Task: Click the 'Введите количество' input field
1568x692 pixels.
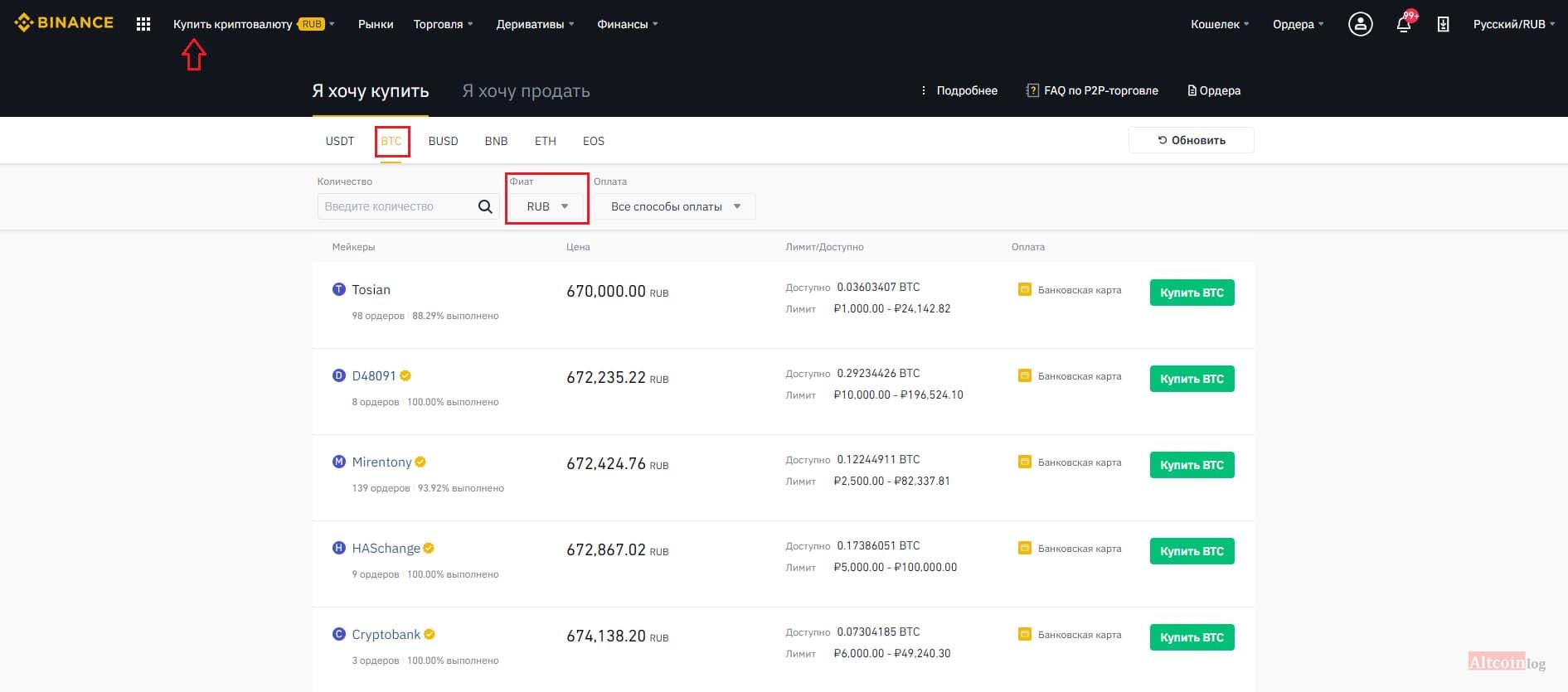Action: coord(398,206)
